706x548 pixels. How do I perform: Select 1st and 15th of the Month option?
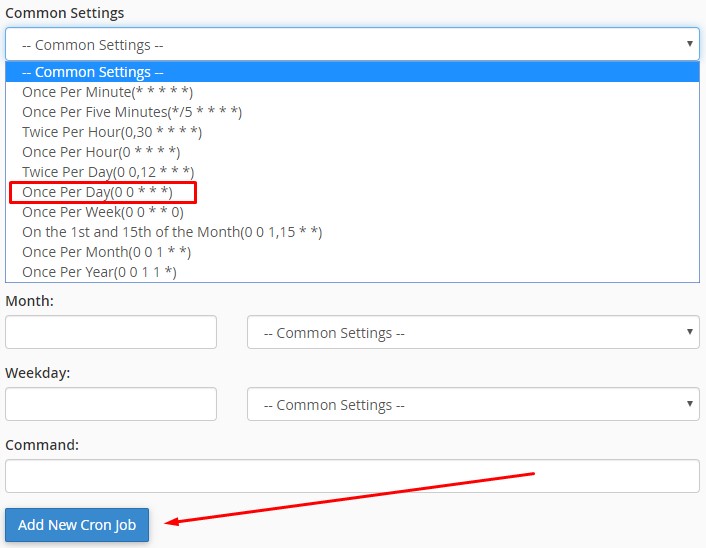click(172, 232)
